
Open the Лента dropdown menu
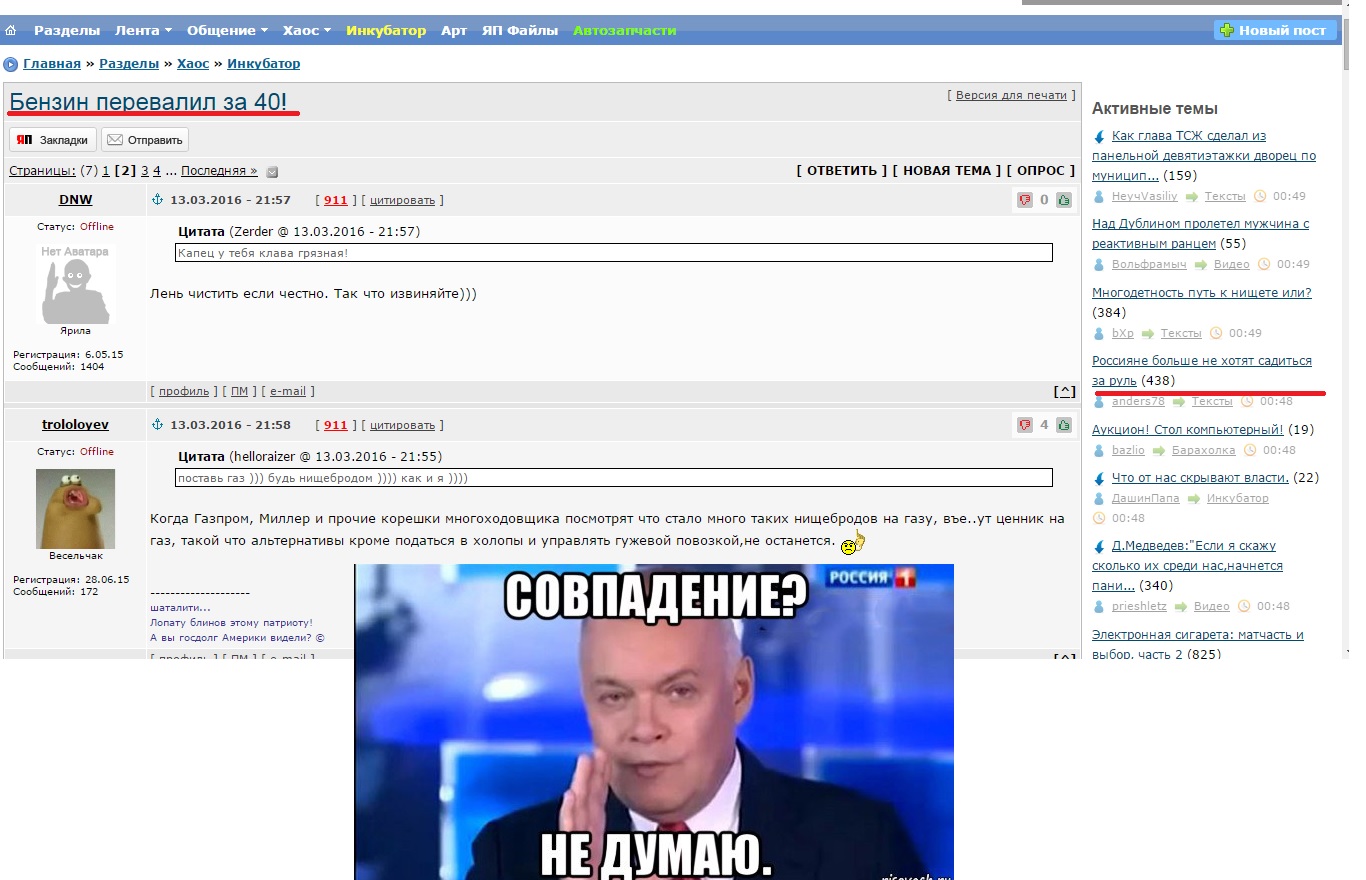pyautogui.click(x=144, y=31)
